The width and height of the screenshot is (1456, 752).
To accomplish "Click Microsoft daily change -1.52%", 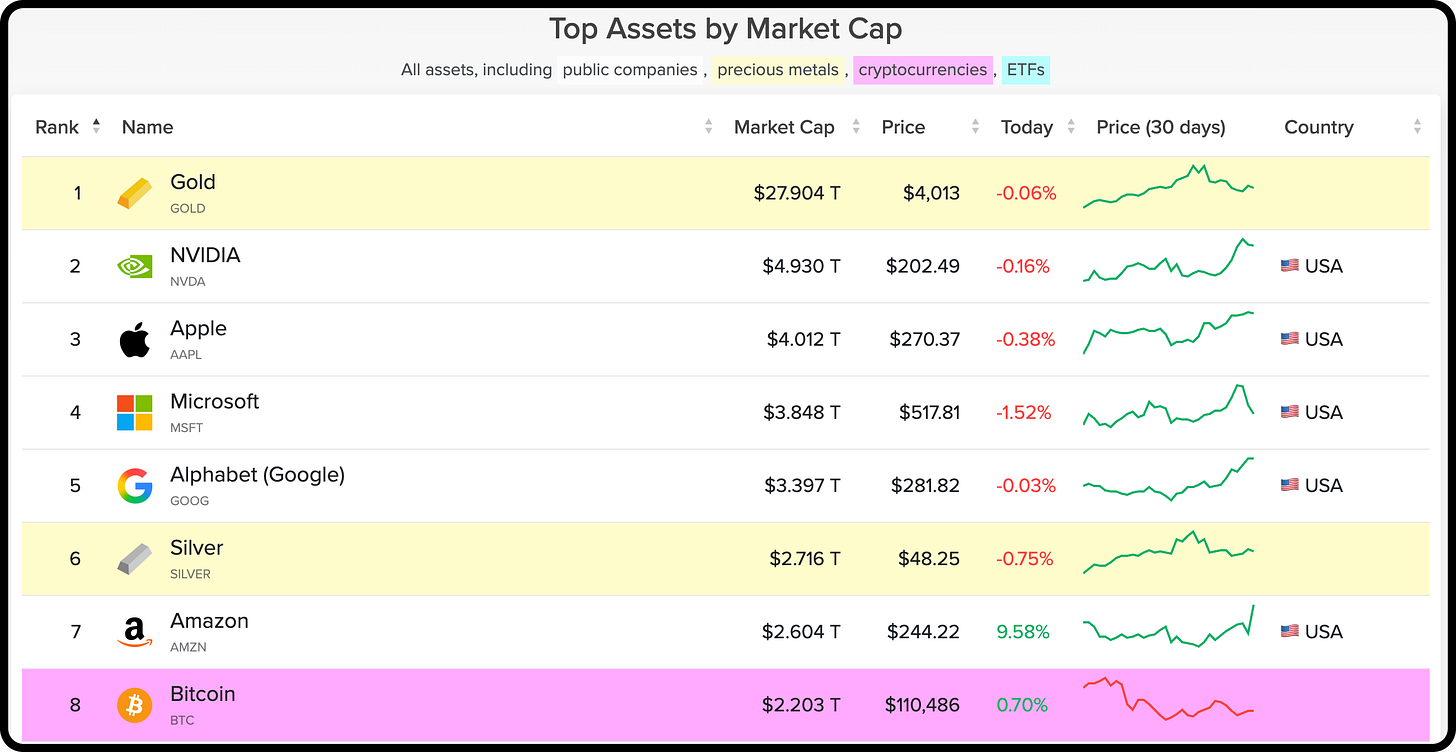I will click(x=1024, y=412).
